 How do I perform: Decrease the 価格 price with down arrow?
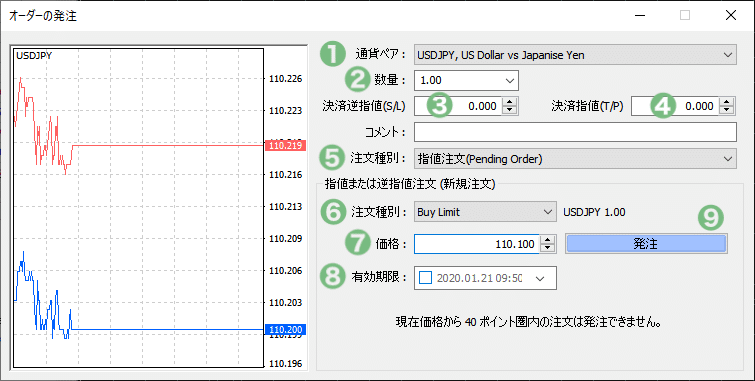click(547, 249)
